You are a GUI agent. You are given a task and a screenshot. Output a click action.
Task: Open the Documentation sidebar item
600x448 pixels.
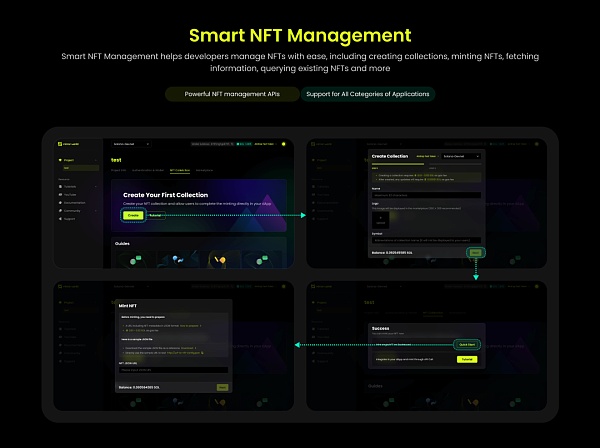point(72,203)
